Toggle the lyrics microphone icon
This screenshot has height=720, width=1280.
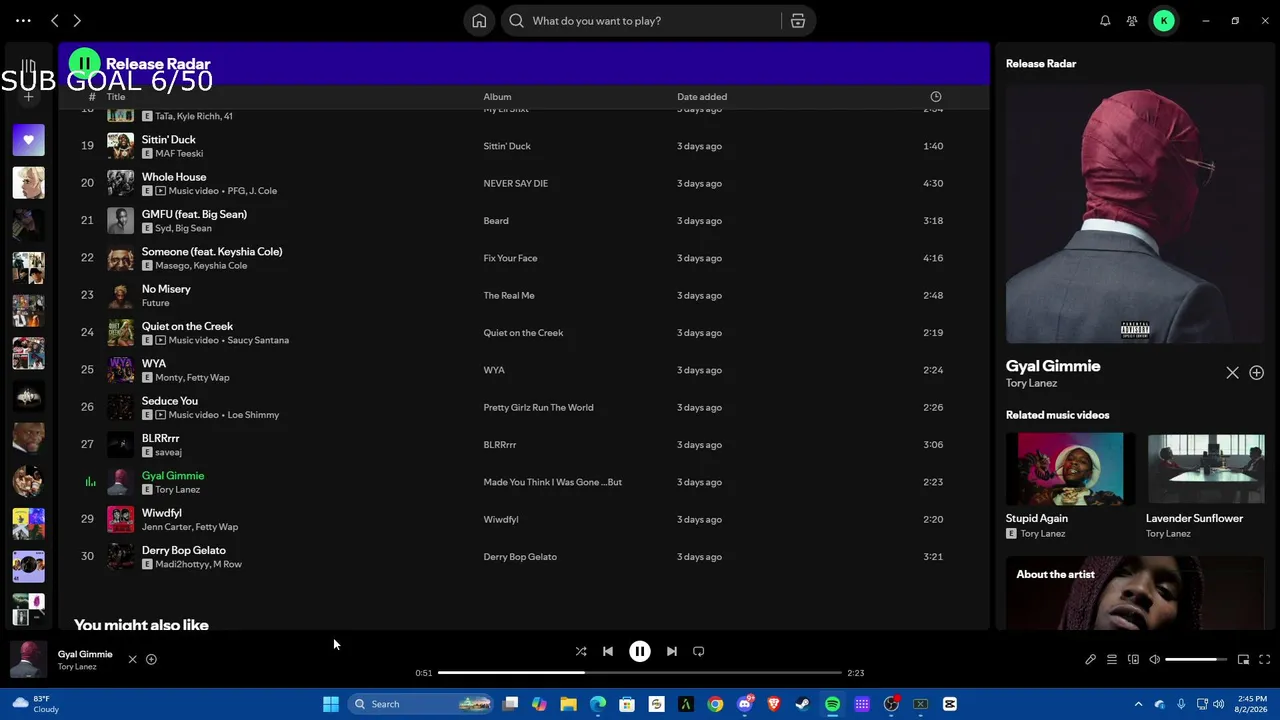[x=1090, y=660]
